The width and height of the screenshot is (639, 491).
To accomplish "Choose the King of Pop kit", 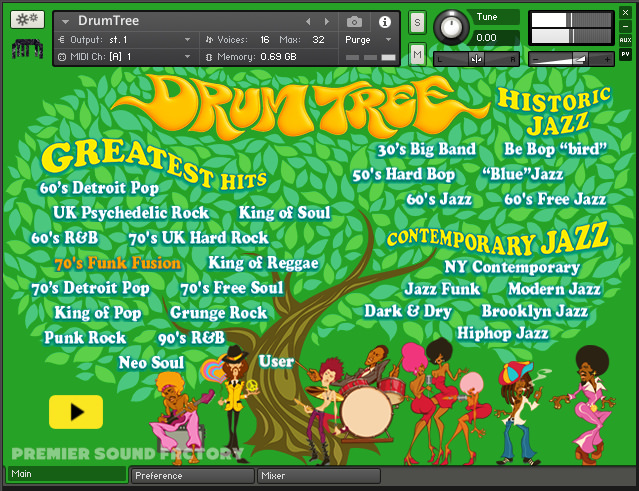I will (98, 313).
